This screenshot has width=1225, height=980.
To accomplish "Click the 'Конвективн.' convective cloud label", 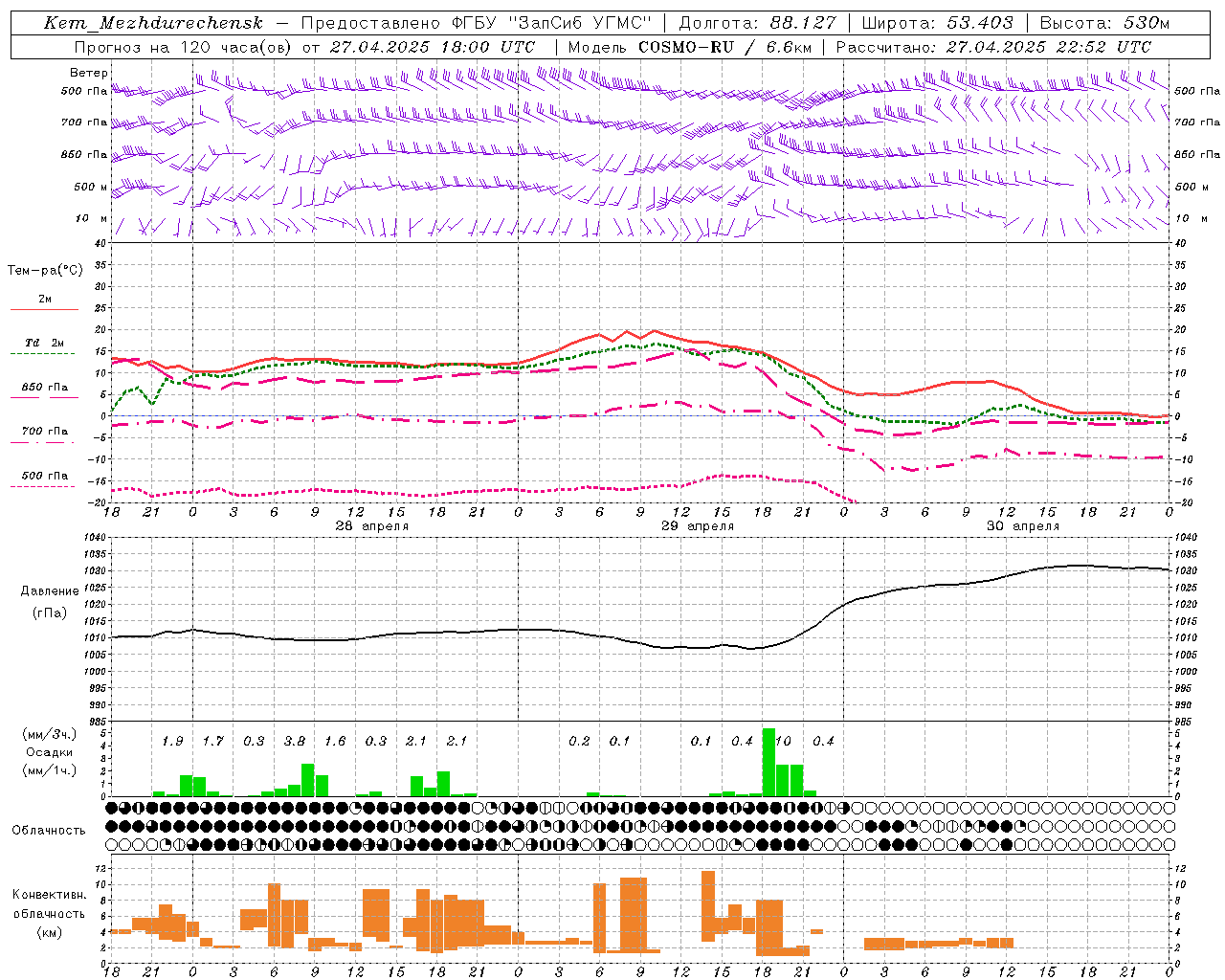I will [49, 895].
